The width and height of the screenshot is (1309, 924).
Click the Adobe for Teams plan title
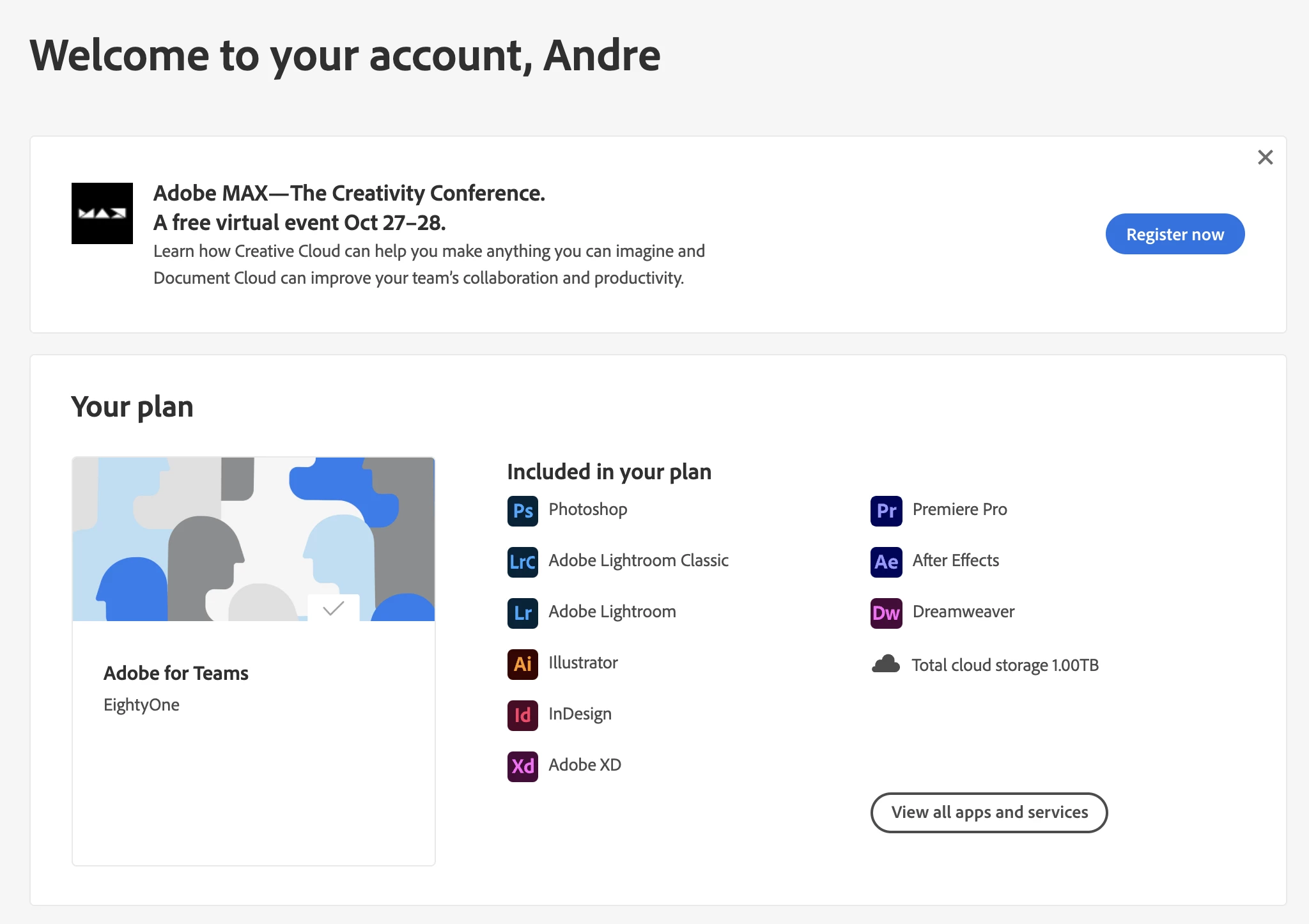(x=176, y=673)
